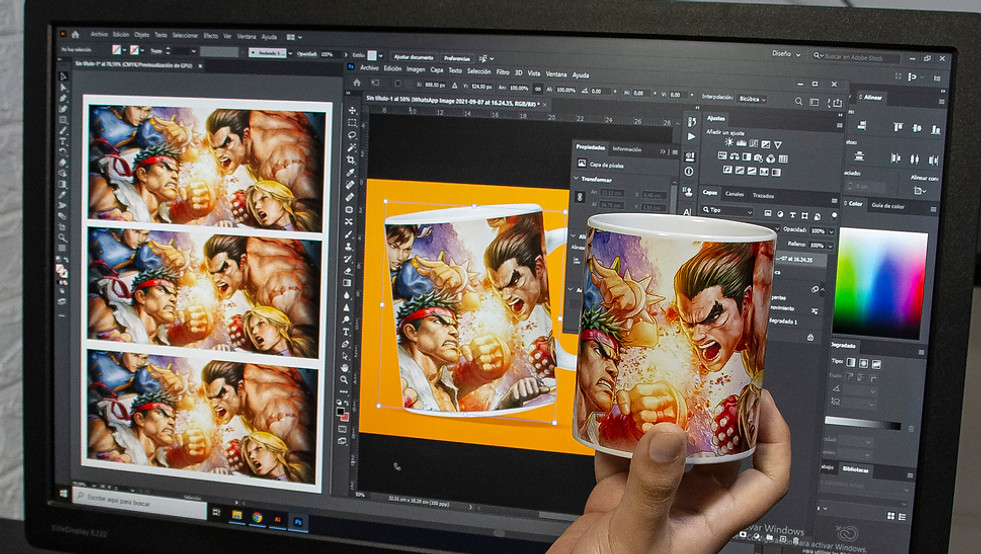Switch to the Canales tab

[x=734, y=195]
